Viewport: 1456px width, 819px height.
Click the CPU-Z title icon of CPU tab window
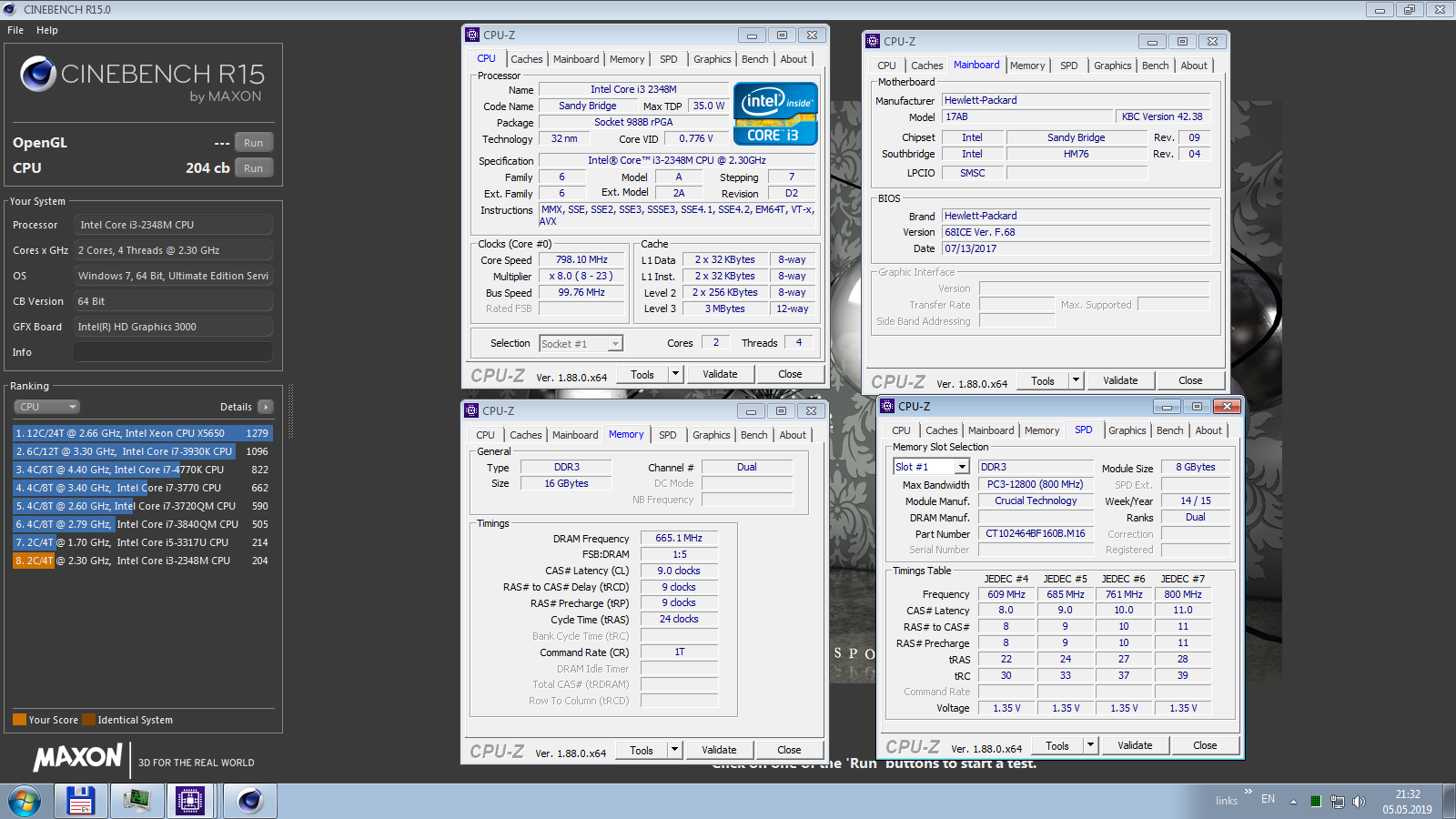pyautogui.click(x=472, y=35)
